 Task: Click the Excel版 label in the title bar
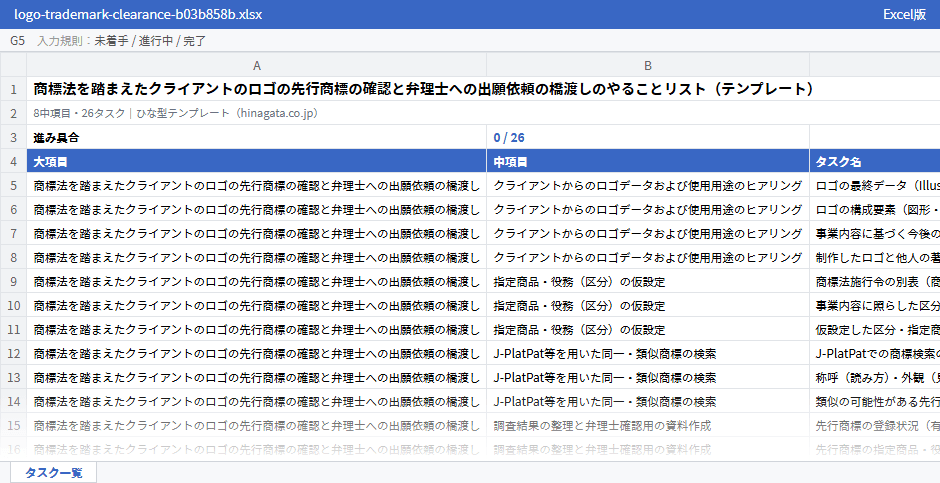pos(904,14)
